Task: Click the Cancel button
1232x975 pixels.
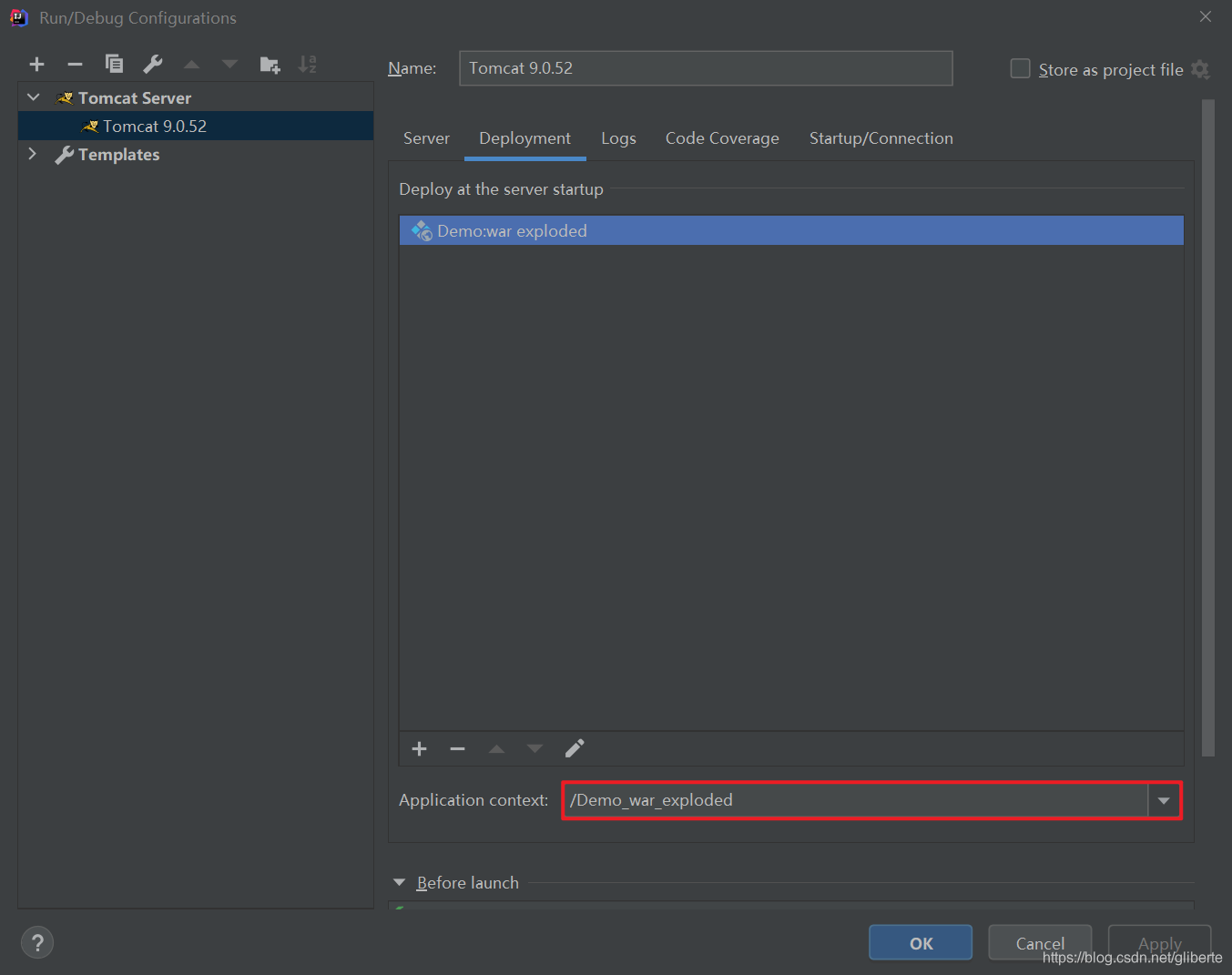Action: coord(1040,943)
